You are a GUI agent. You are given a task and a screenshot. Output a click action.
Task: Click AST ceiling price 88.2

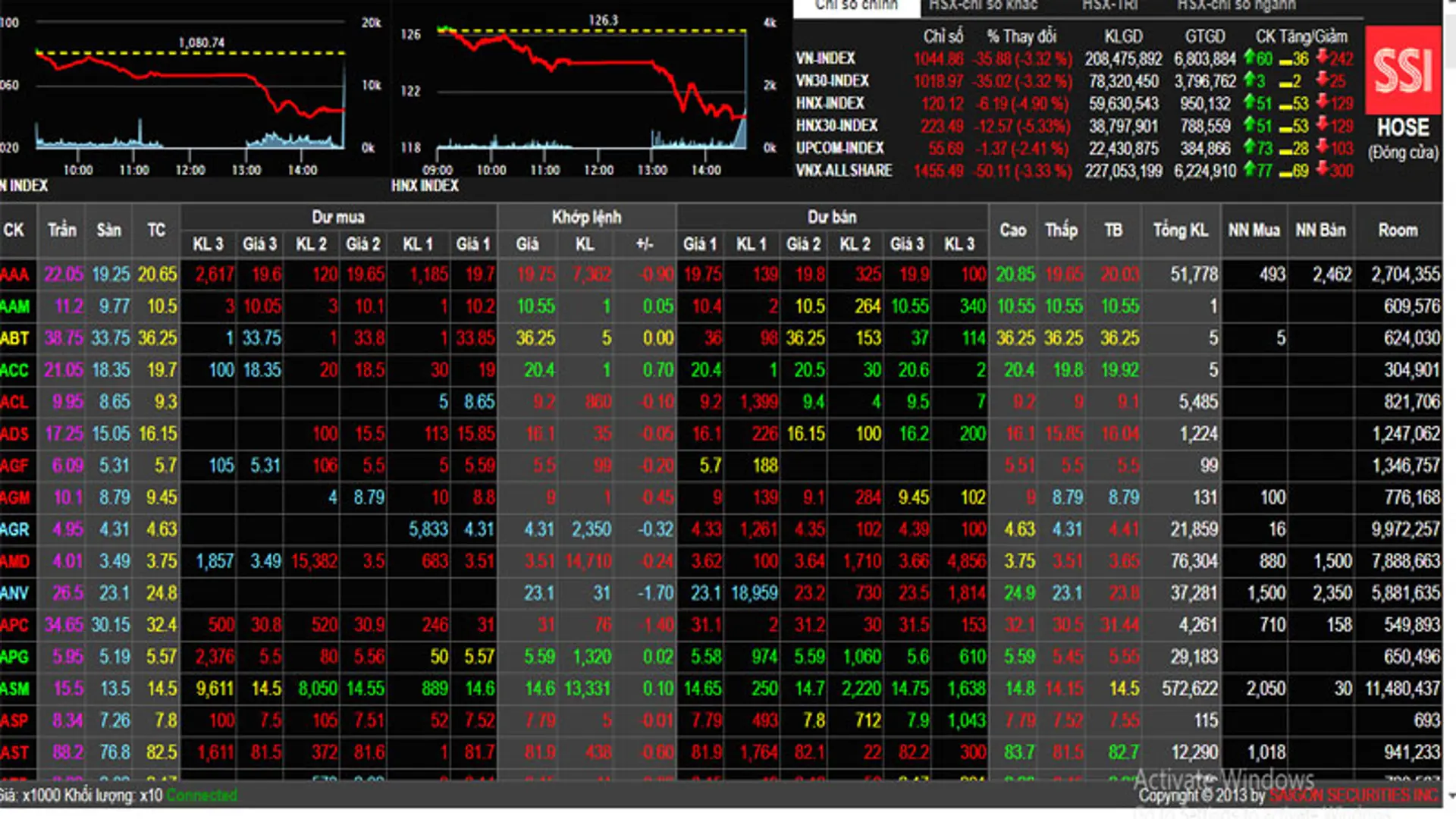click(67, 752)
